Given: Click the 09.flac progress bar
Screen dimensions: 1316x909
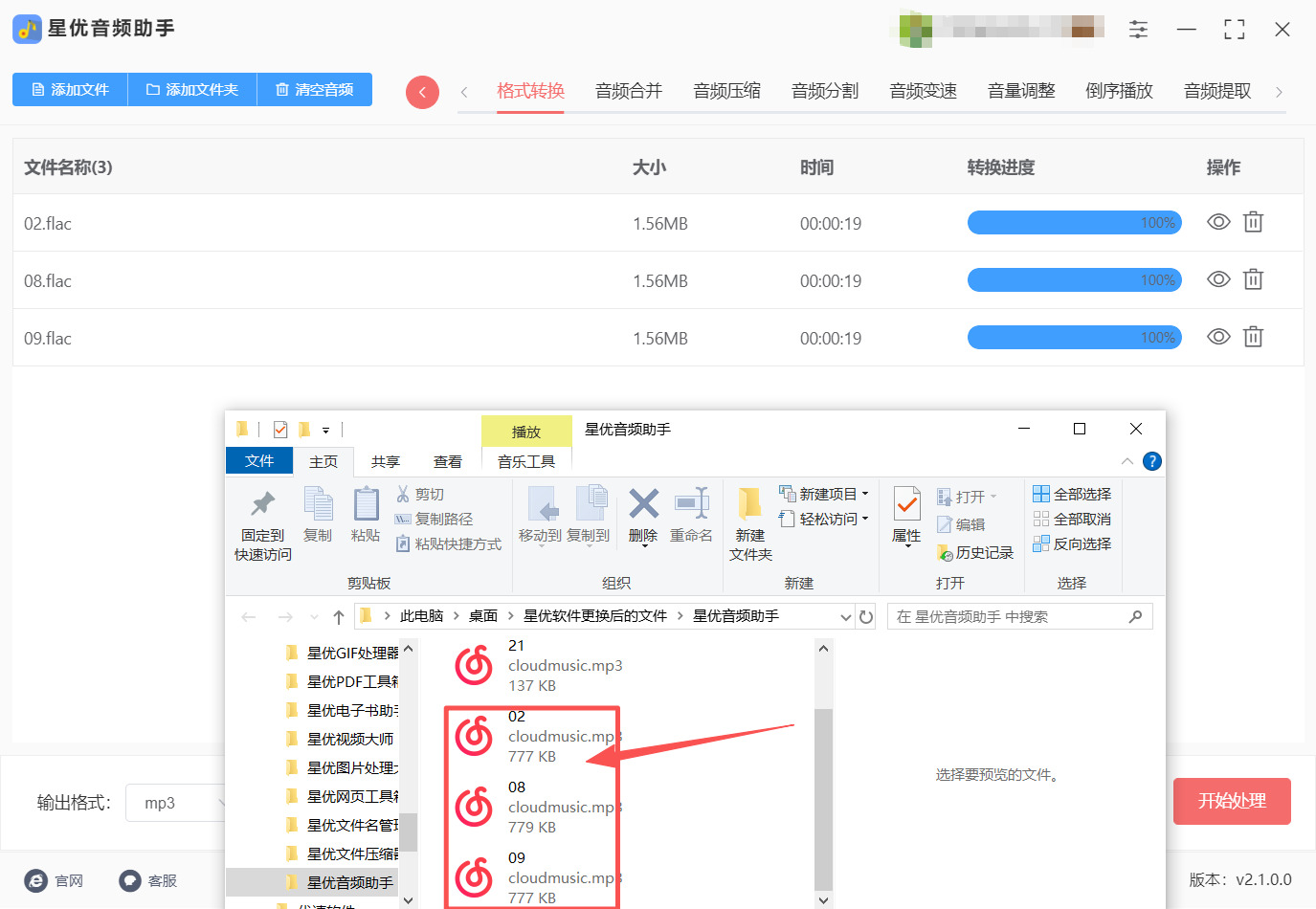Looking at the screenshot, I should tap(1075, 338).
